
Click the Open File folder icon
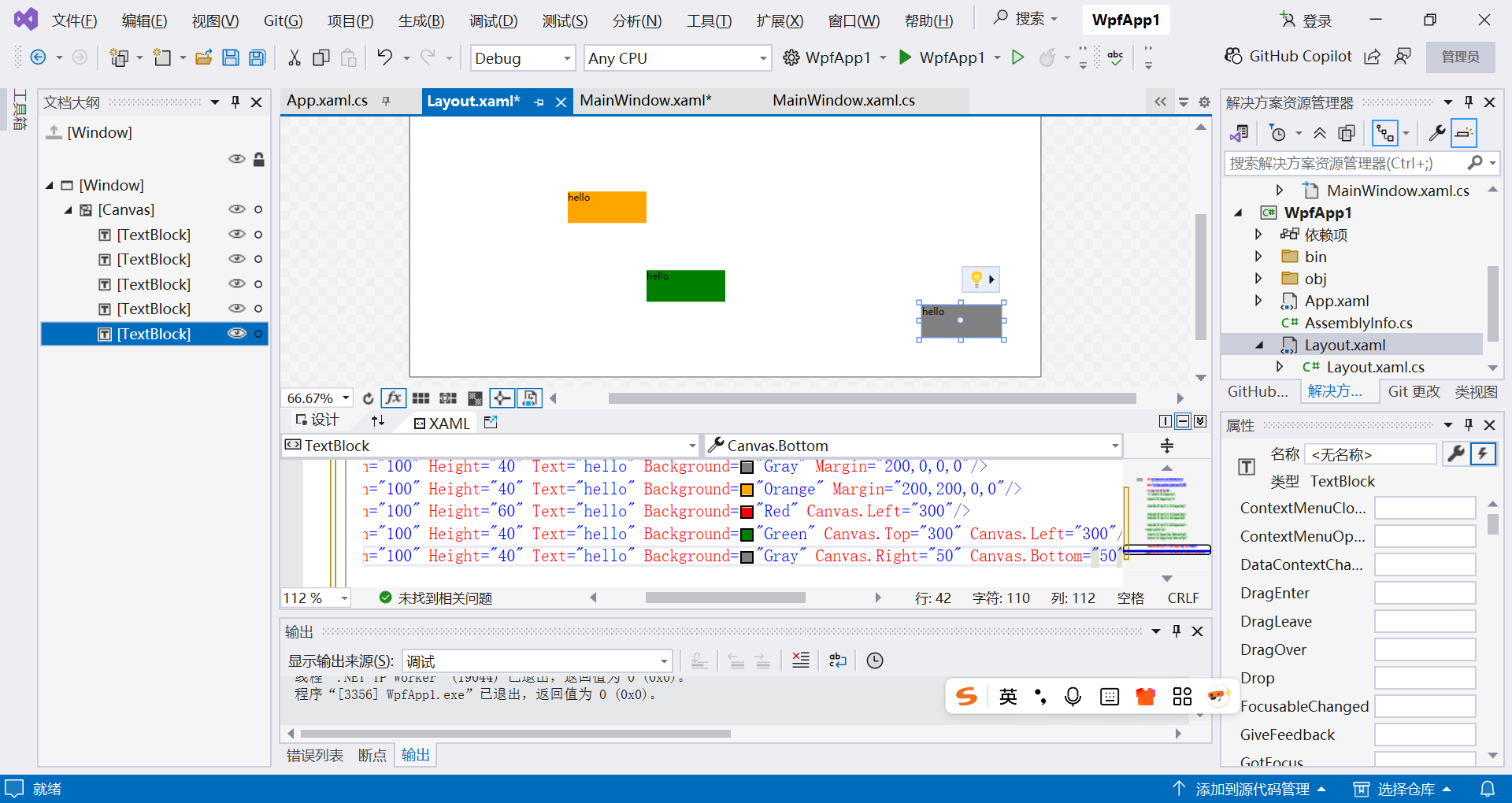pos(204,57)
